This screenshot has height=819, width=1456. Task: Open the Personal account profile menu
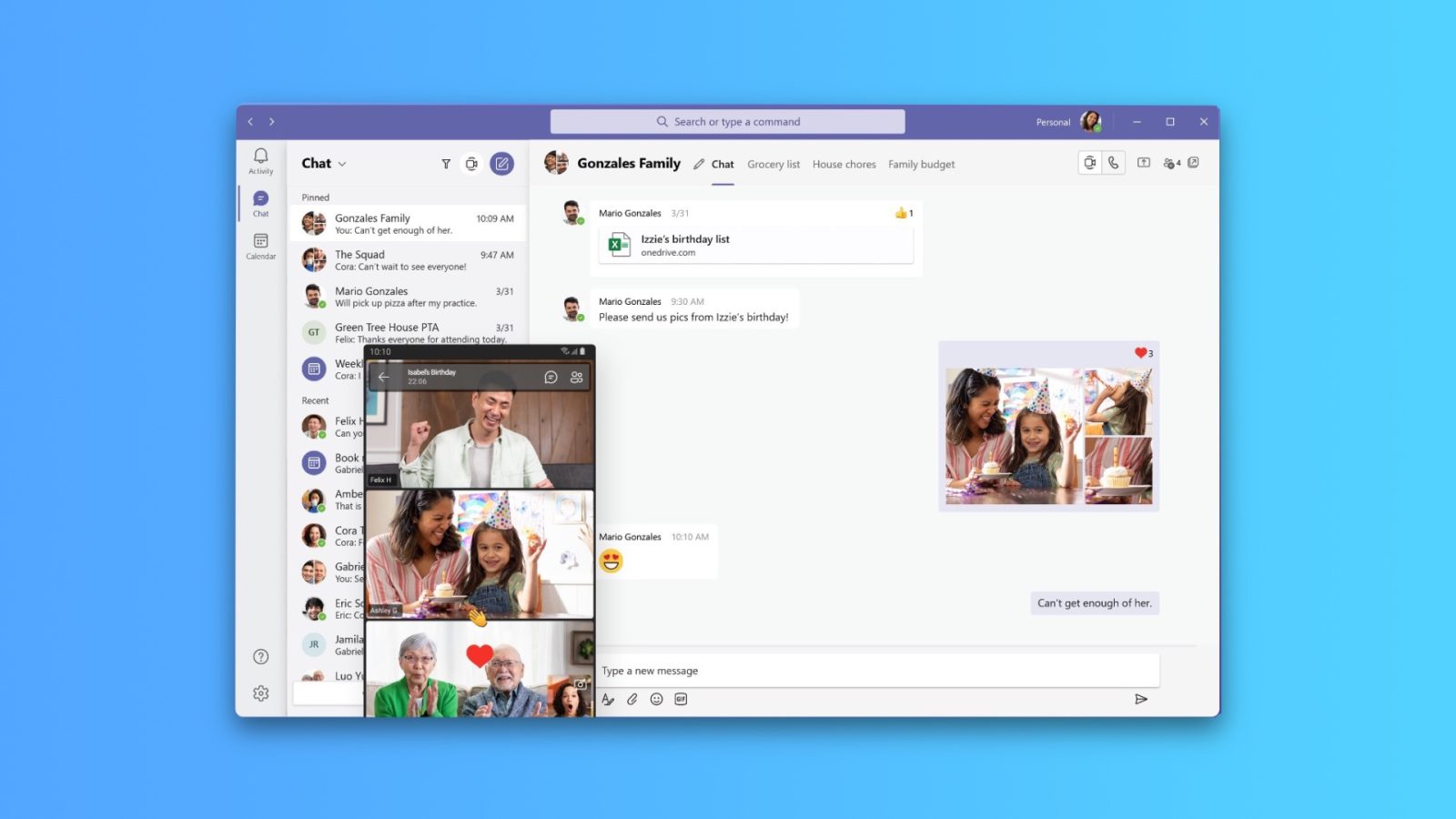pos(1090,121)
